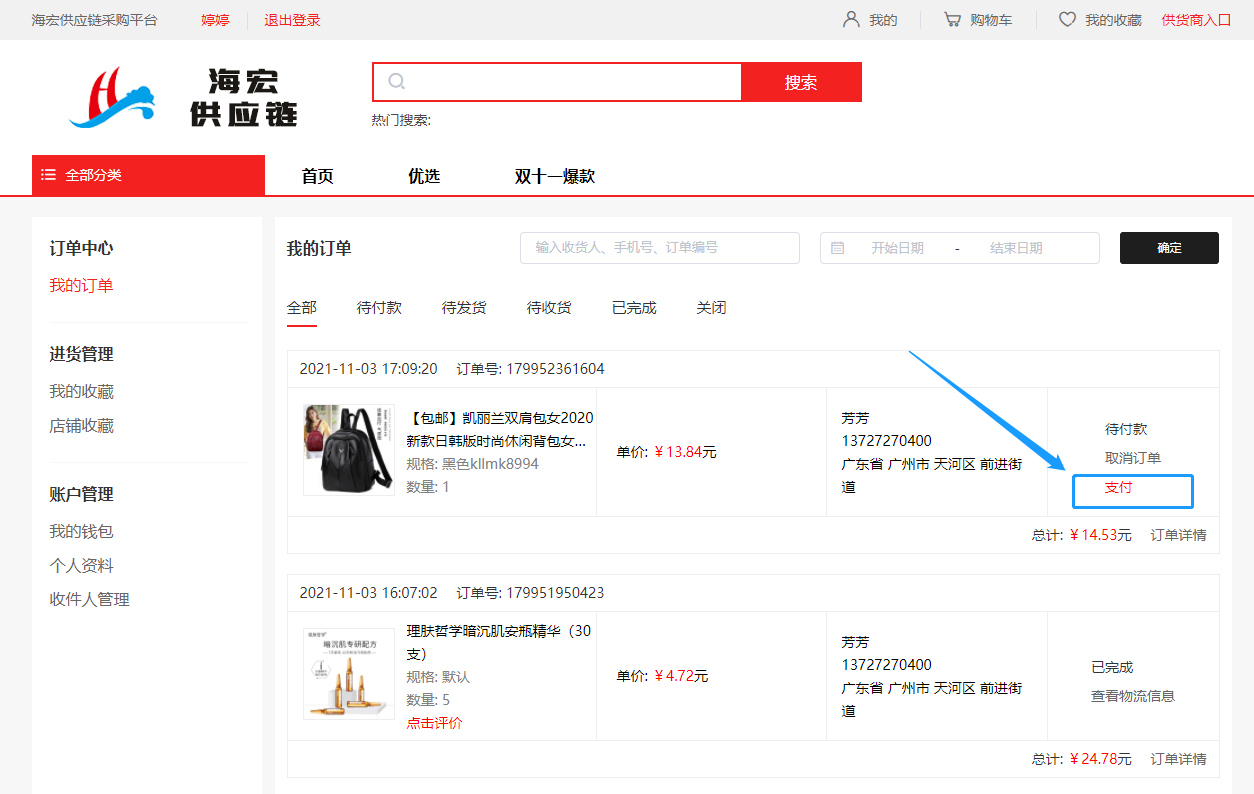Switch to the 待发货 tab
The width and height of the screenshot is (1254, 794).
(x=464, y=308)
